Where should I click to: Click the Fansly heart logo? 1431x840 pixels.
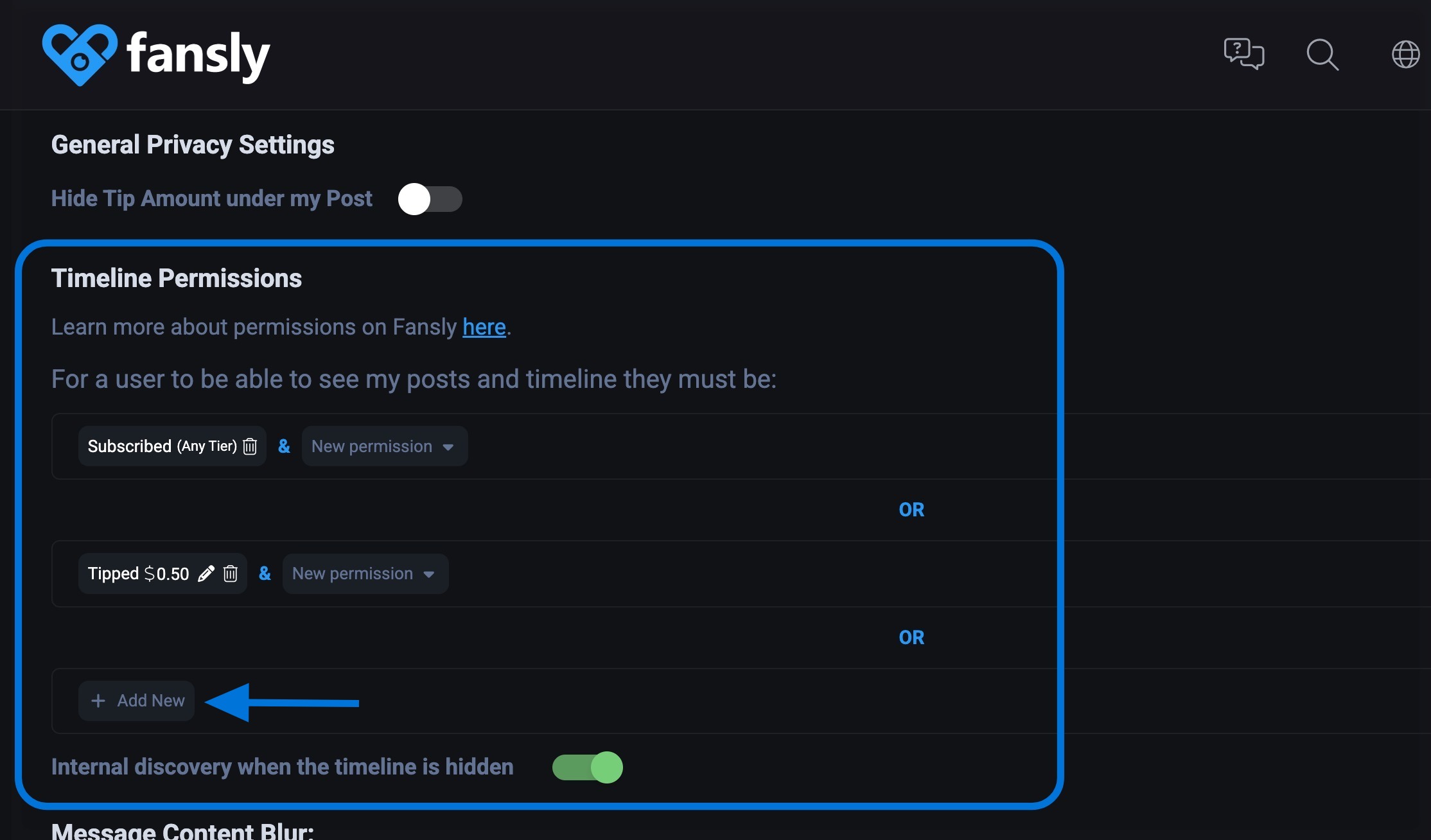click(80, 54)
